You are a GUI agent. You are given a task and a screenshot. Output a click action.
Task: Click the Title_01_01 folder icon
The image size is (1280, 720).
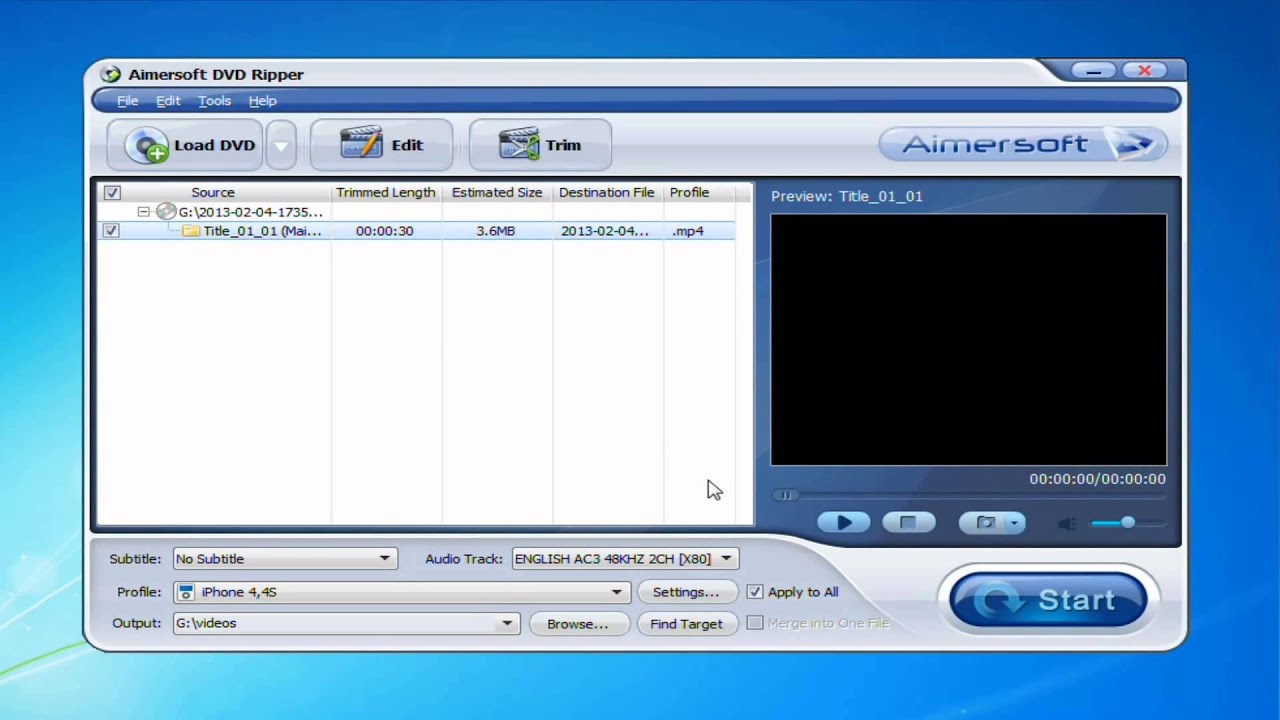click(191, 231)
